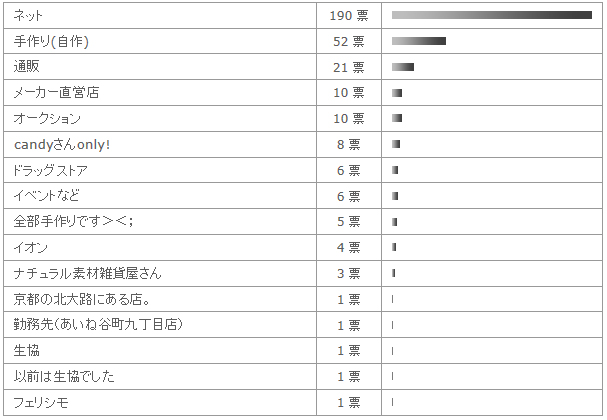The image size is (607, 420).
Task: Click the 通販 row label
Action: pos(26,67)
